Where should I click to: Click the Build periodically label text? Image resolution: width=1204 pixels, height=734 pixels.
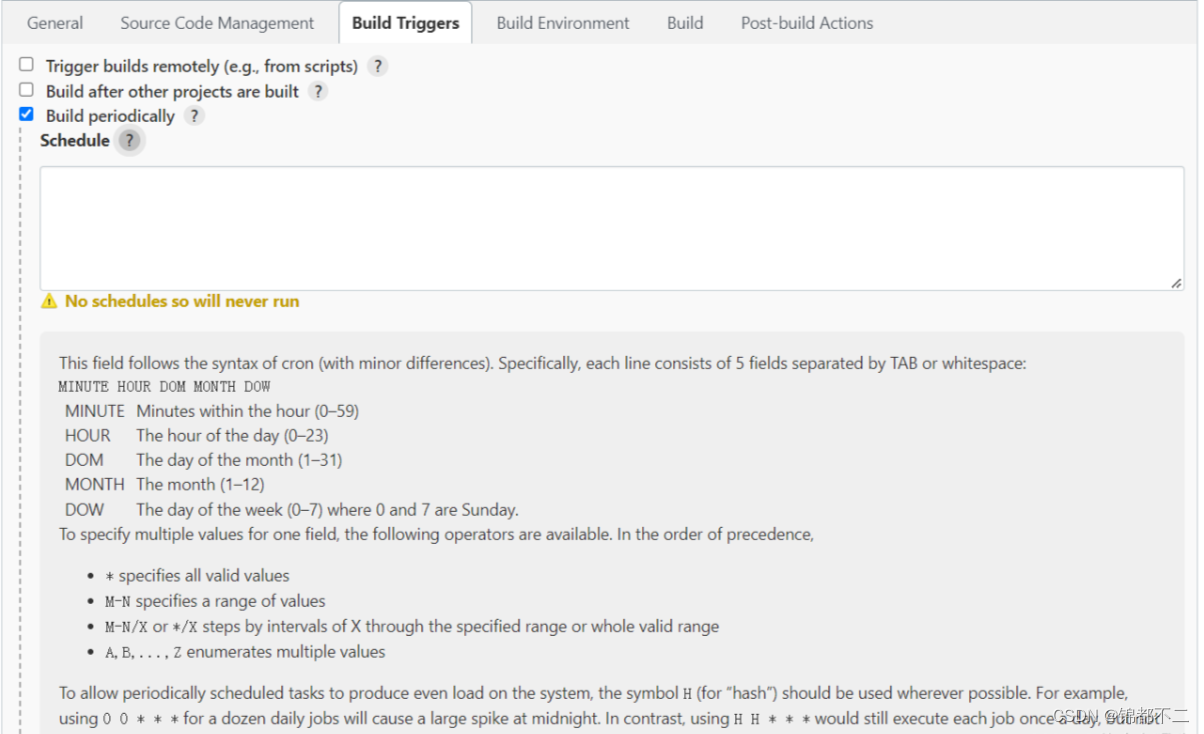[110, 116]
